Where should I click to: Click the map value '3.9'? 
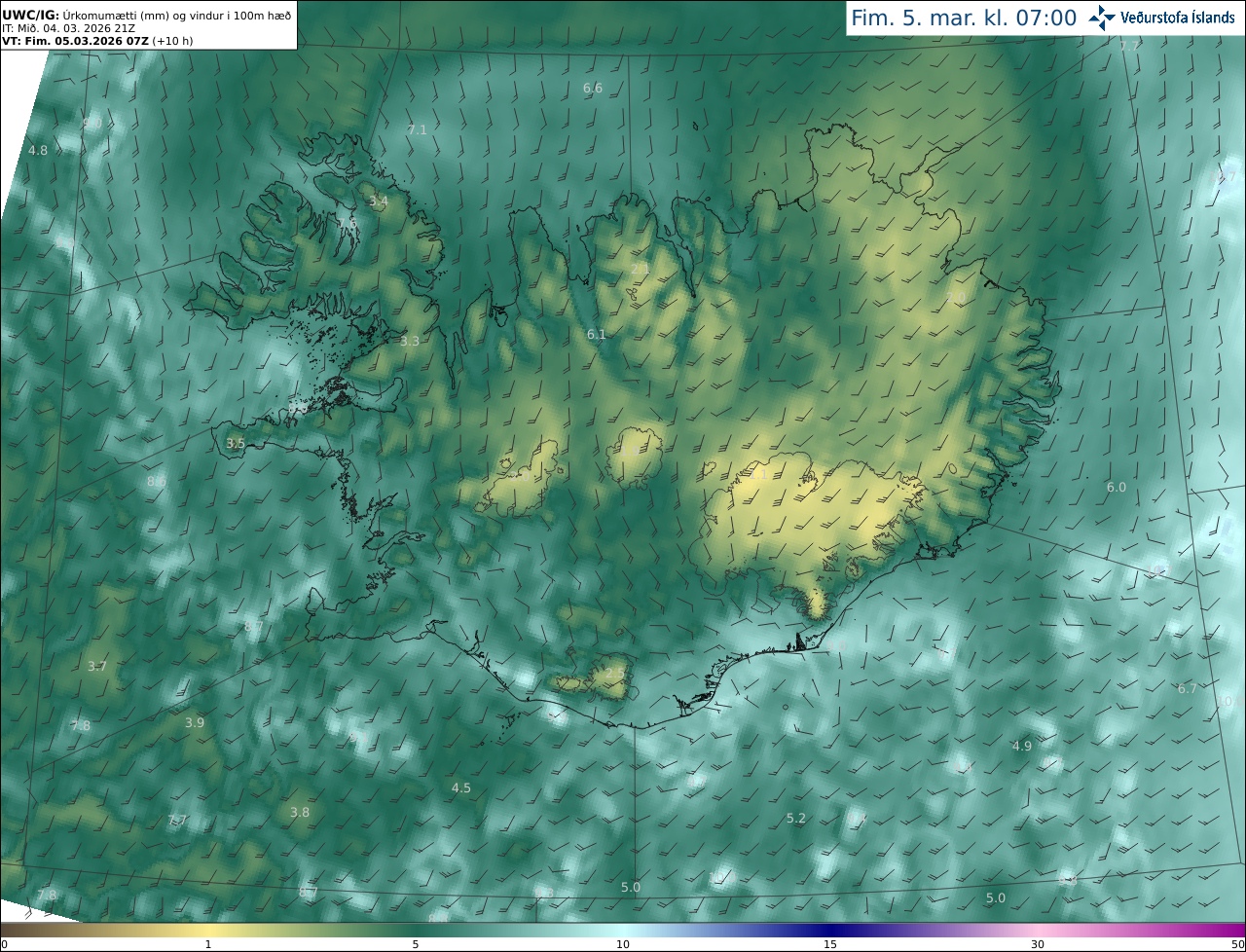(195, 722)
